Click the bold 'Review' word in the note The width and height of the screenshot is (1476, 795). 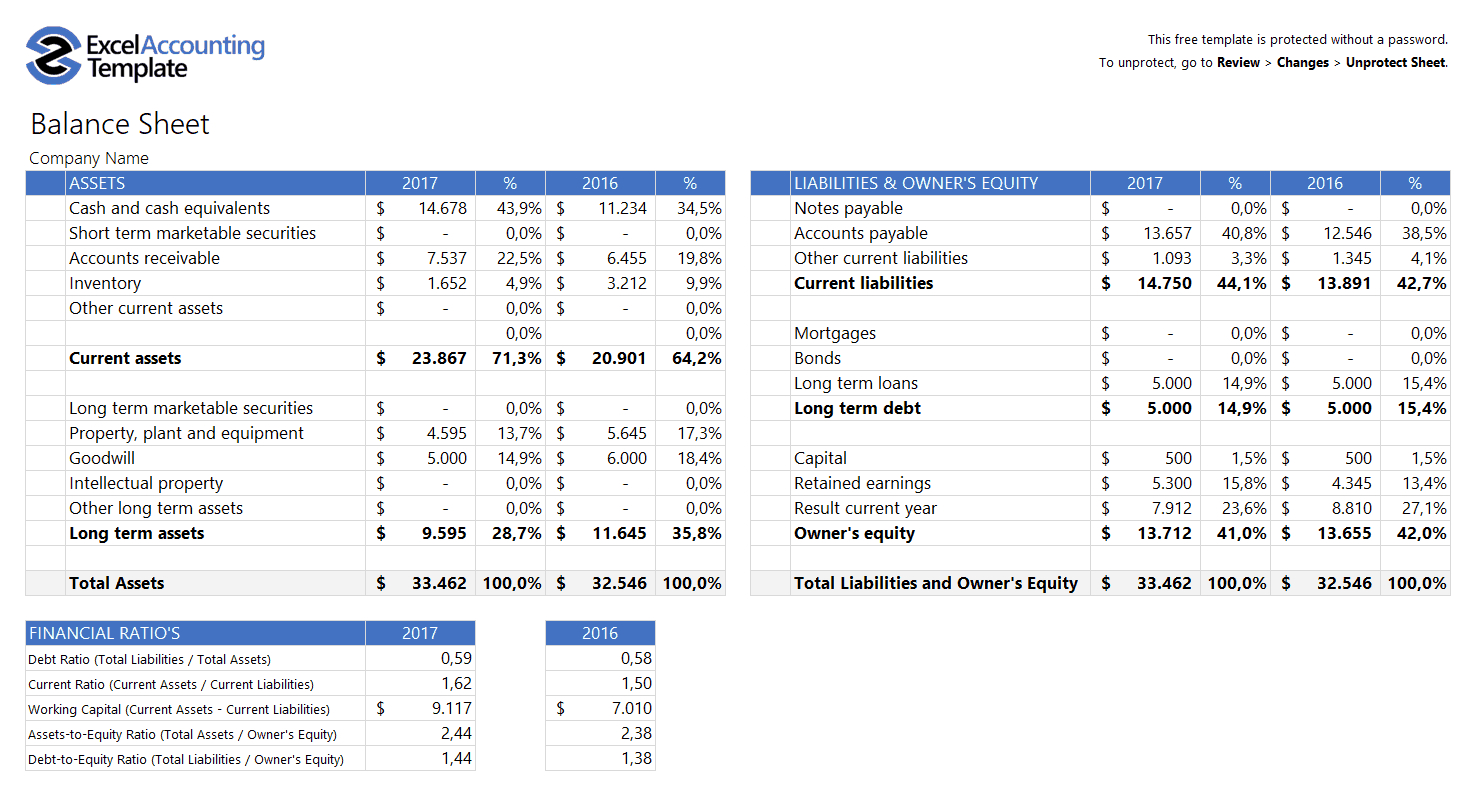tap(1238, 62)
